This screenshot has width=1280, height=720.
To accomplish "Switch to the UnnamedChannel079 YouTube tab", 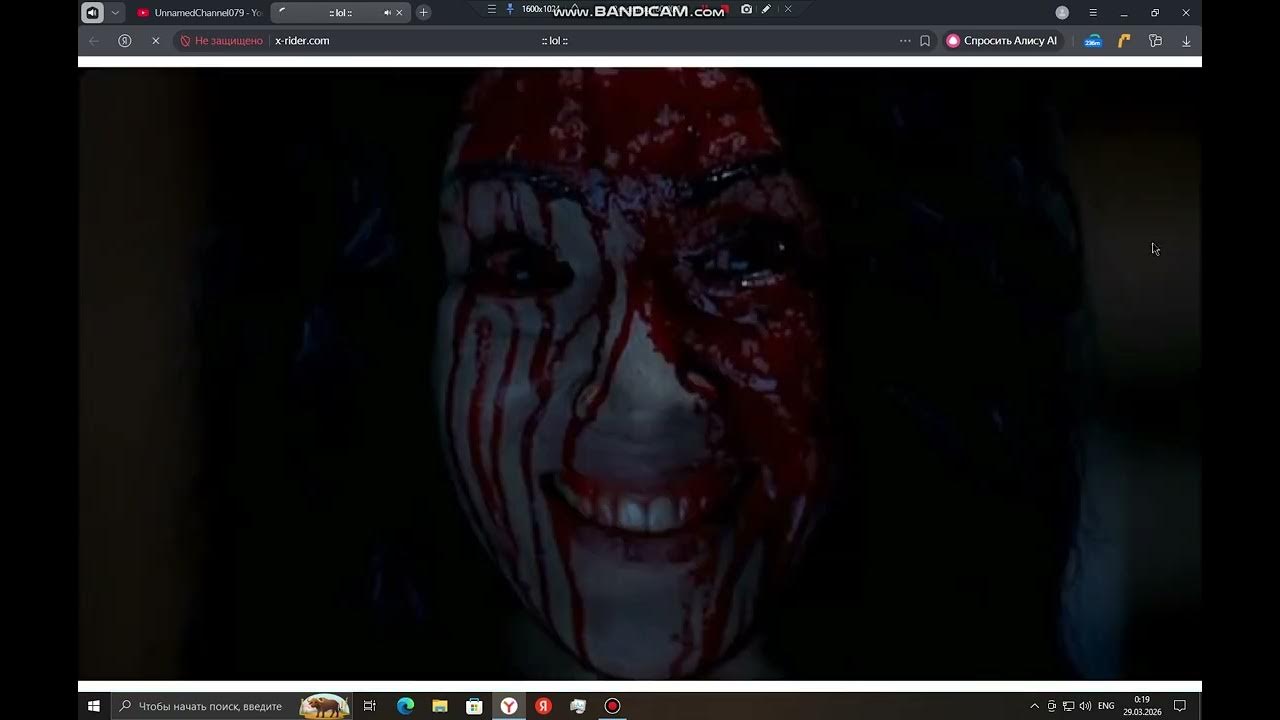I will coord(198,13).
